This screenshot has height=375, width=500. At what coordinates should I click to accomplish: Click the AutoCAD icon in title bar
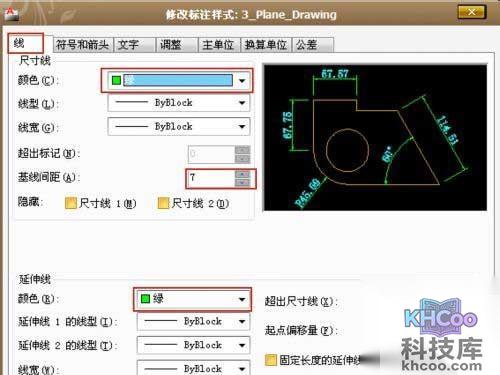coord(12,14)
